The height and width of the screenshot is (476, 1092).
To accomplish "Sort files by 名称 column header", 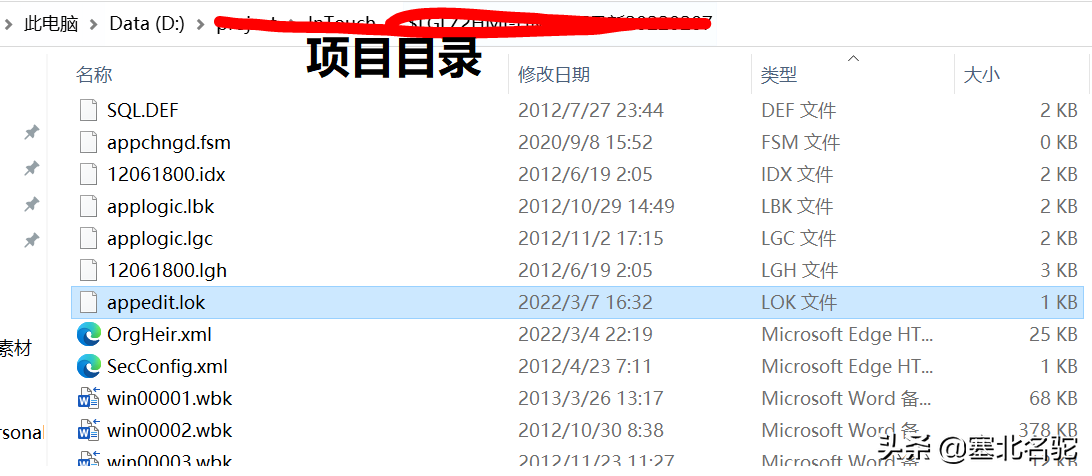I will point(94,75).
